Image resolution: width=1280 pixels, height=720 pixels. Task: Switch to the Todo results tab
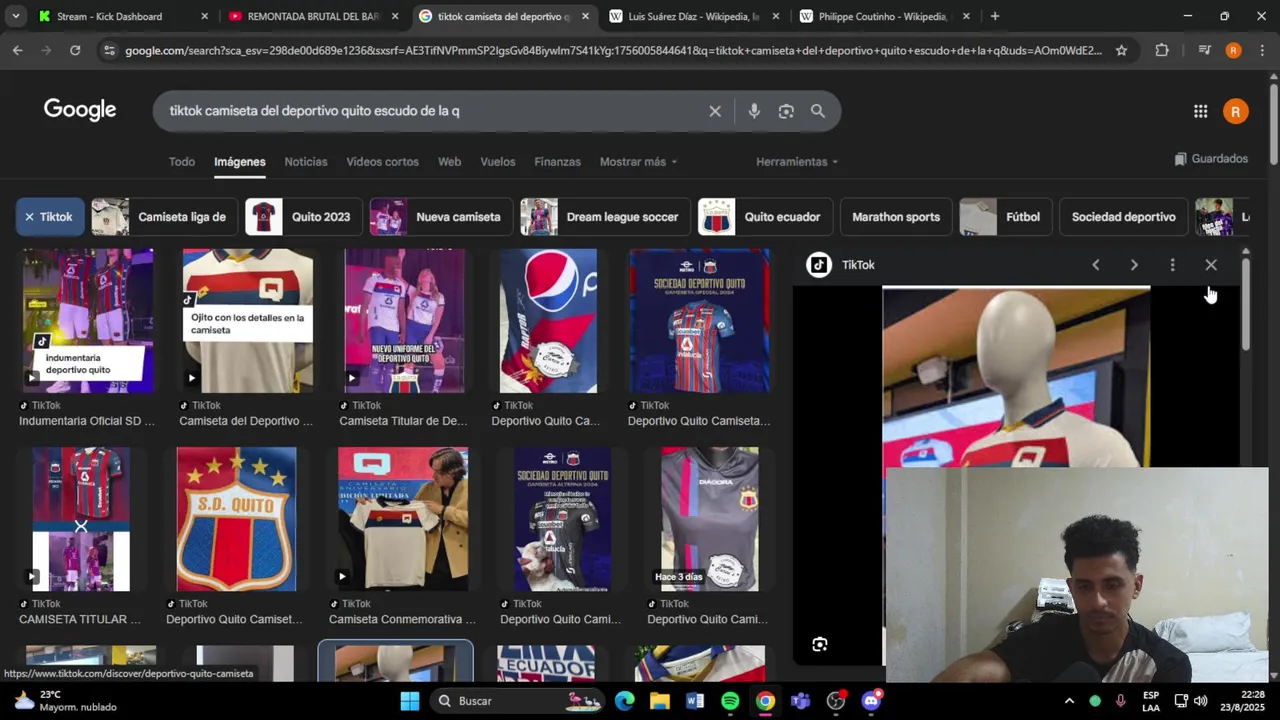(x=182, y=162)
